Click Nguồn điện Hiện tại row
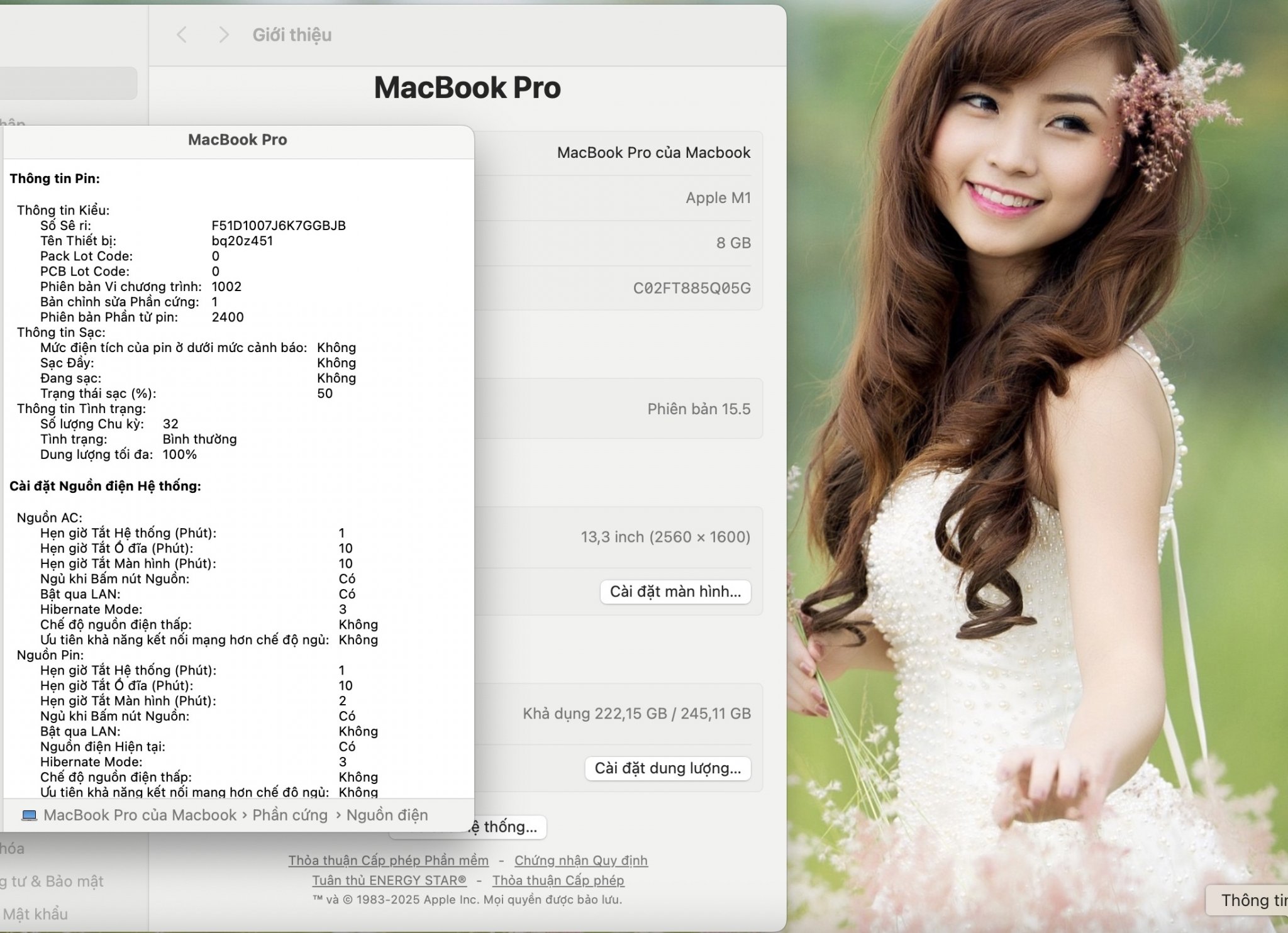This screenshot has height=933, width=1288. pyautogui.click(x=198, y=747)
